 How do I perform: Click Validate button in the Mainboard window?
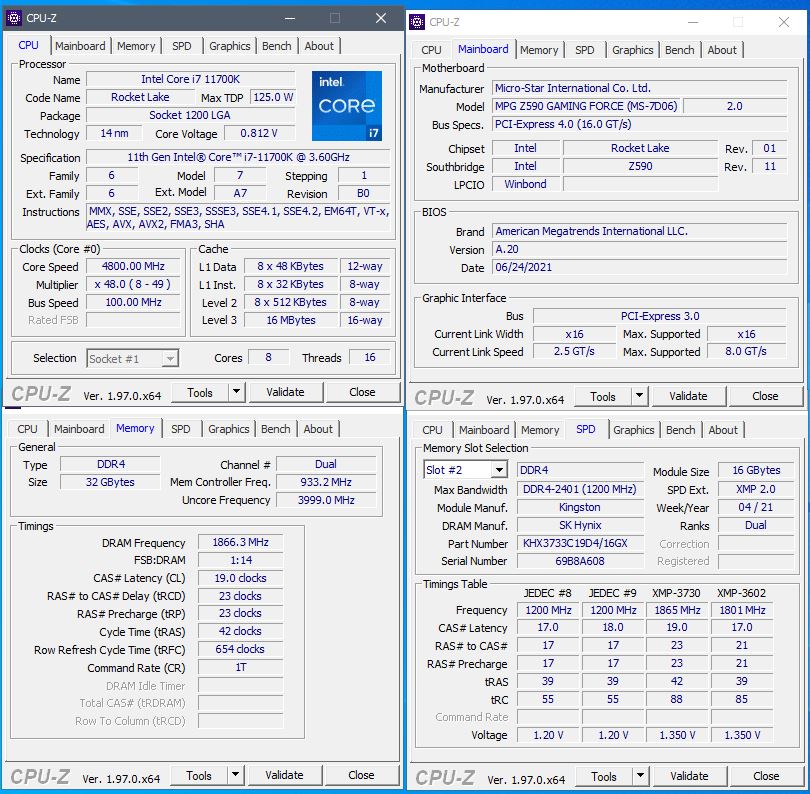click(x=688, y=396)
